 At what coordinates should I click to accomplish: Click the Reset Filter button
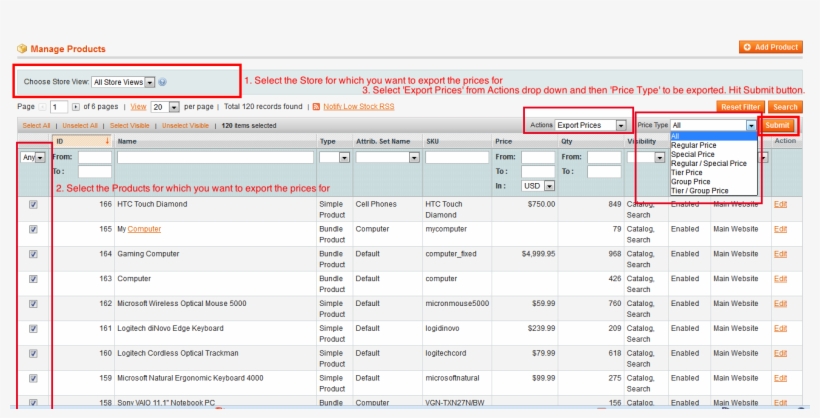click(741, 107)
